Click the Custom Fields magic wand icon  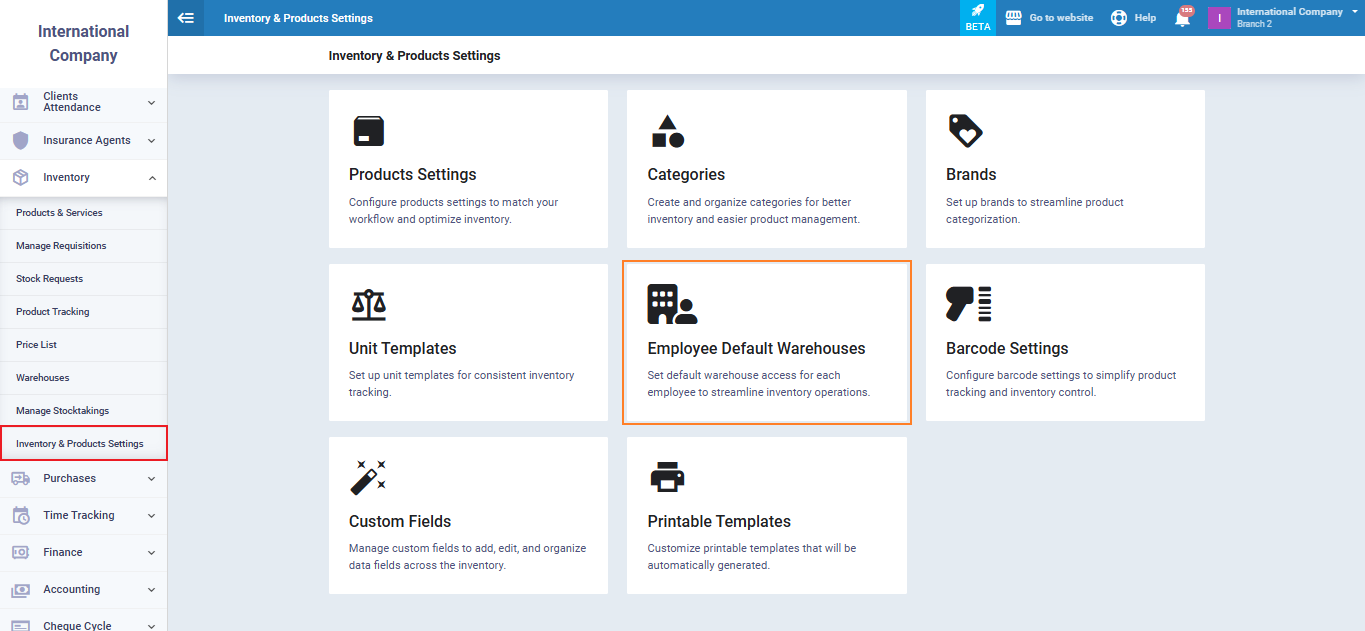[x=368, y=478]
